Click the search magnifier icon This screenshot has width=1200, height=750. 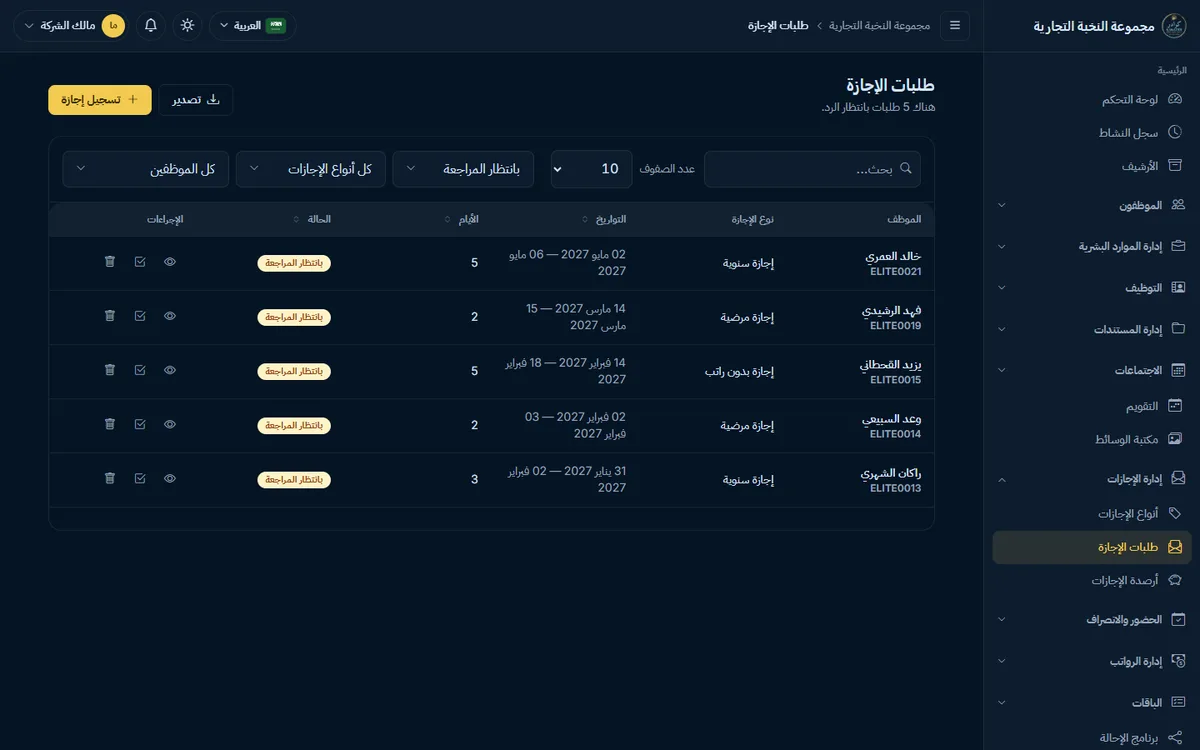click(906, 169)
